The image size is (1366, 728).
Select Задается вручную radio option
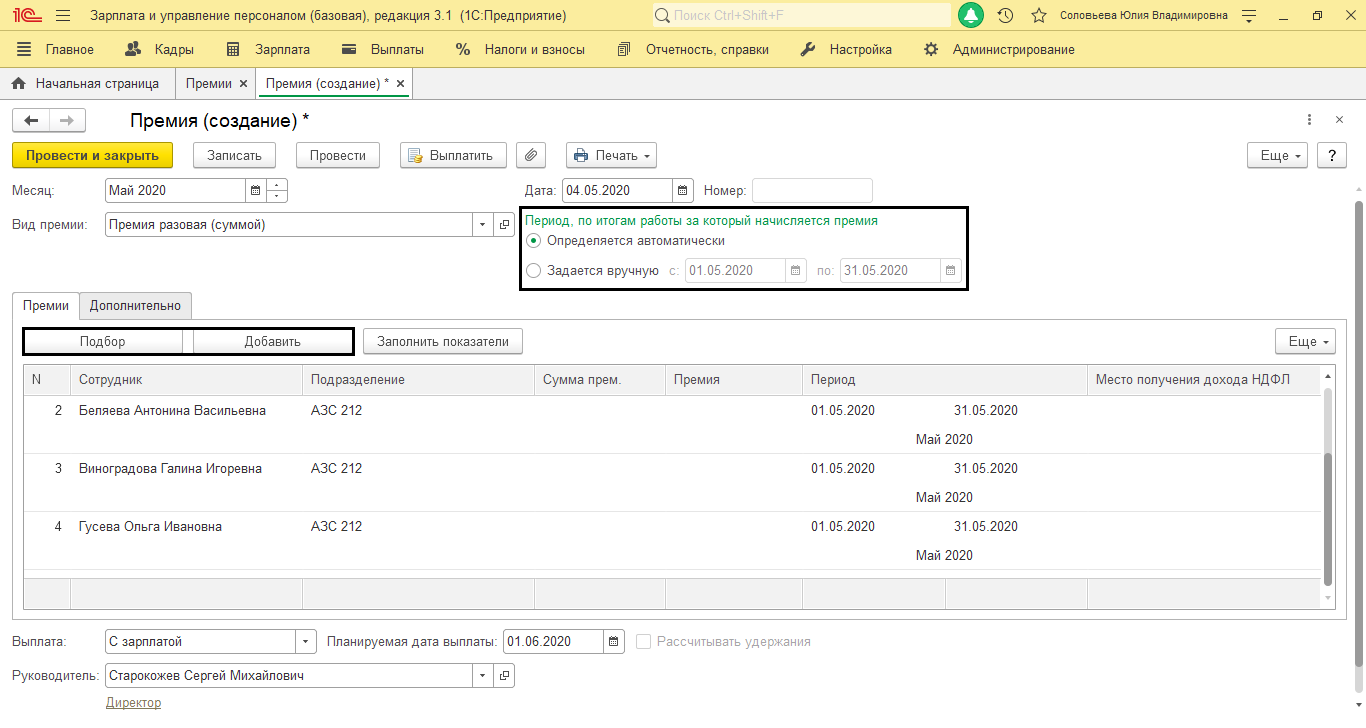533,270
